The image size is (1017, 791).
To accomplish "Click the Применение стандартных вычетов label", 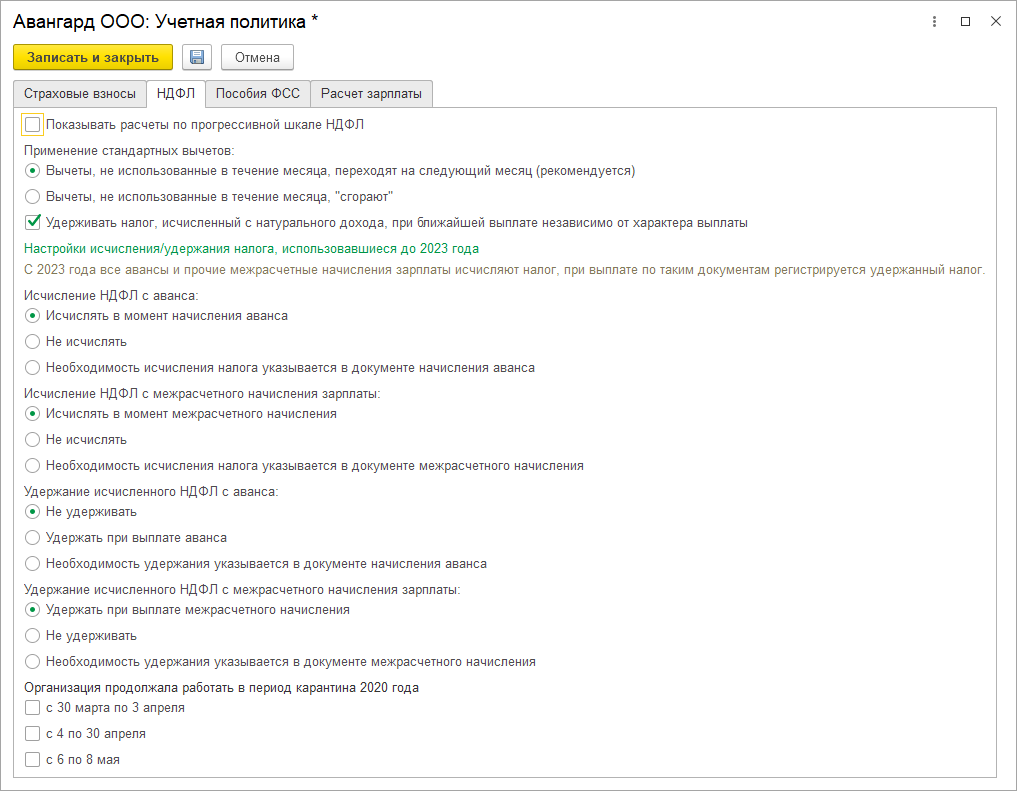I will pos(129,150).
